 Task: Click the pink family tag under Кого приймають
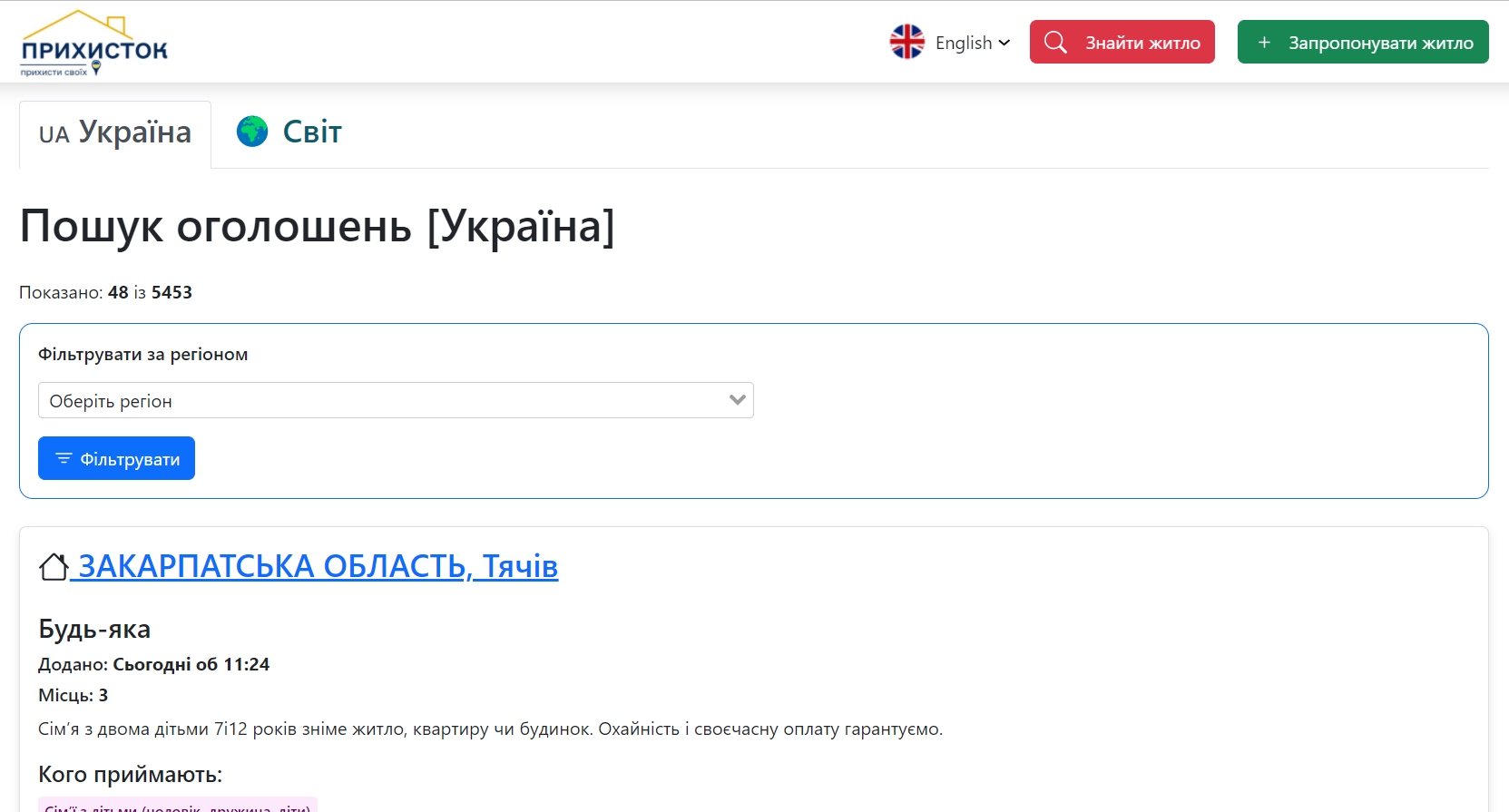(178, 806)
